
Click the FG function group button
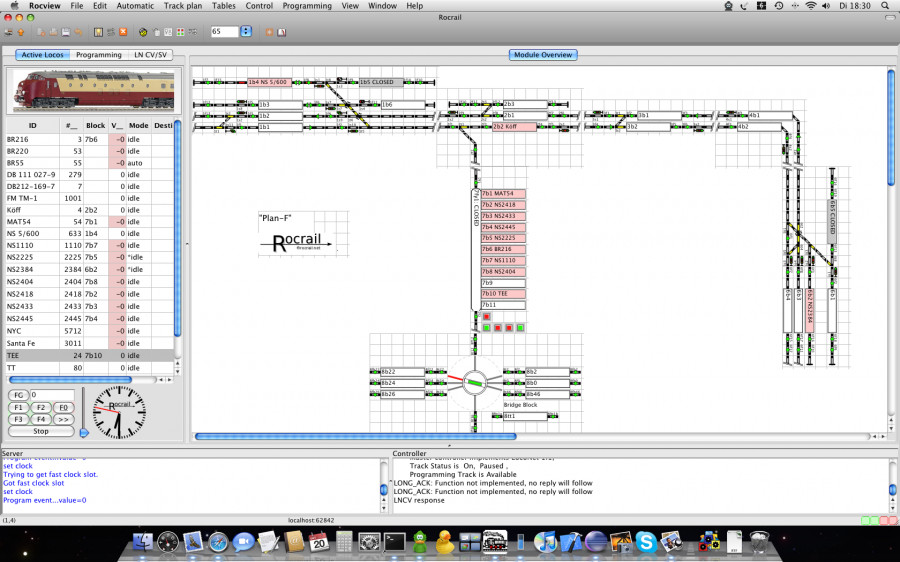click(x=18, y=395)
